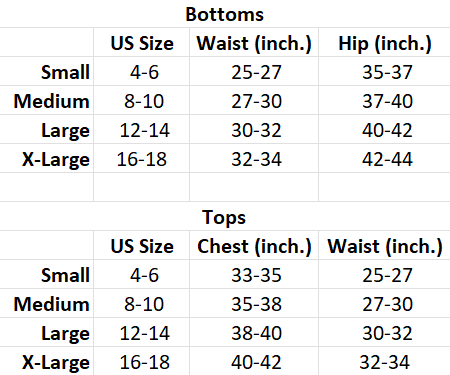Select the Chest (inch.) header cell
The width and height of the screenshot is (450, 375).
tap(254, 246)
